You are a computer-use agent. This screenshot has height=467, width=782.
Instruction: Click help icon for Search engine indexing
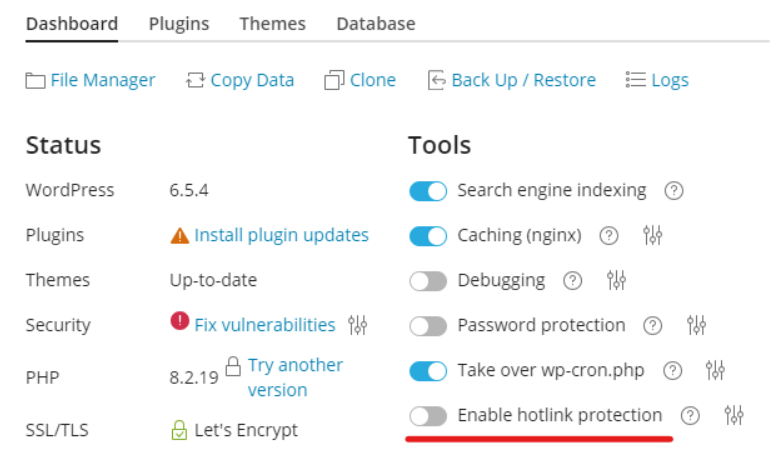pyautogui.click(x=674, y=191)
